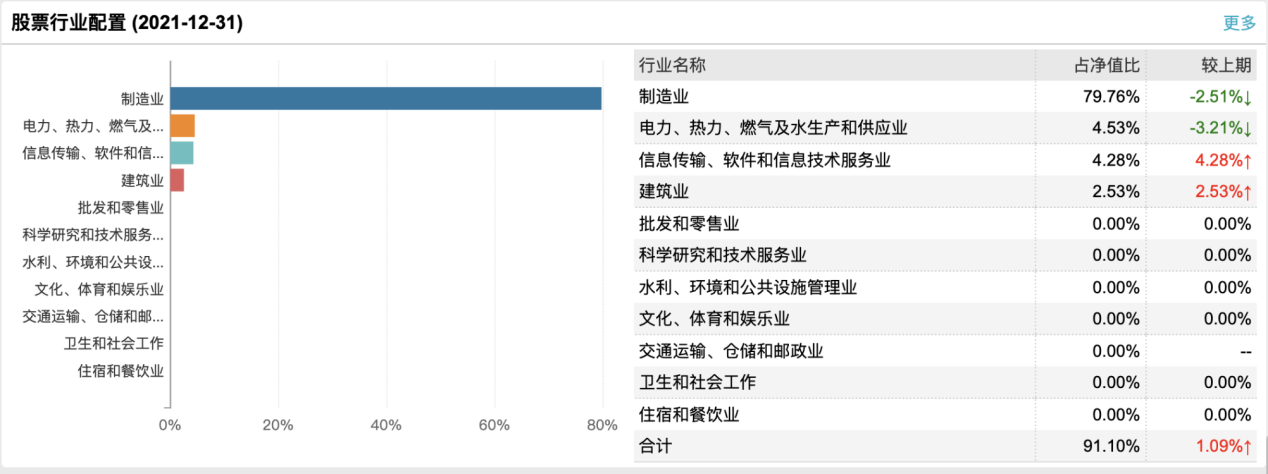Sort by 行业名称 column header
1268x474 pixels.
672,66
